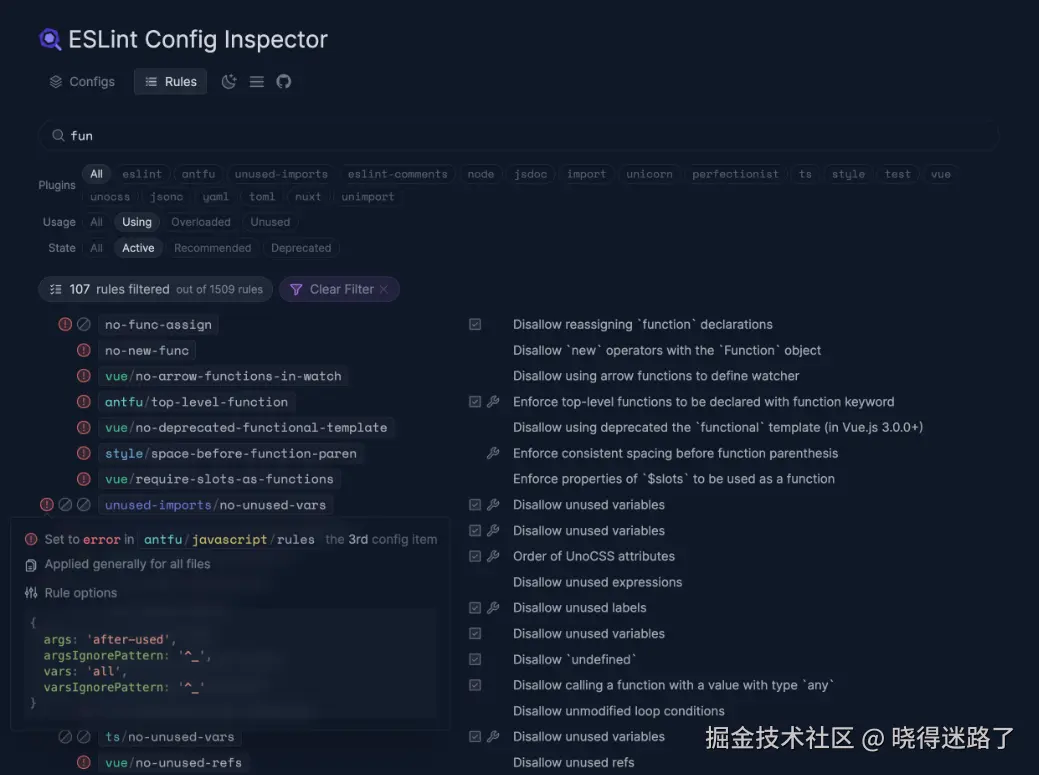Click the error icon beside antfu/top-level-function

point(83,402)
